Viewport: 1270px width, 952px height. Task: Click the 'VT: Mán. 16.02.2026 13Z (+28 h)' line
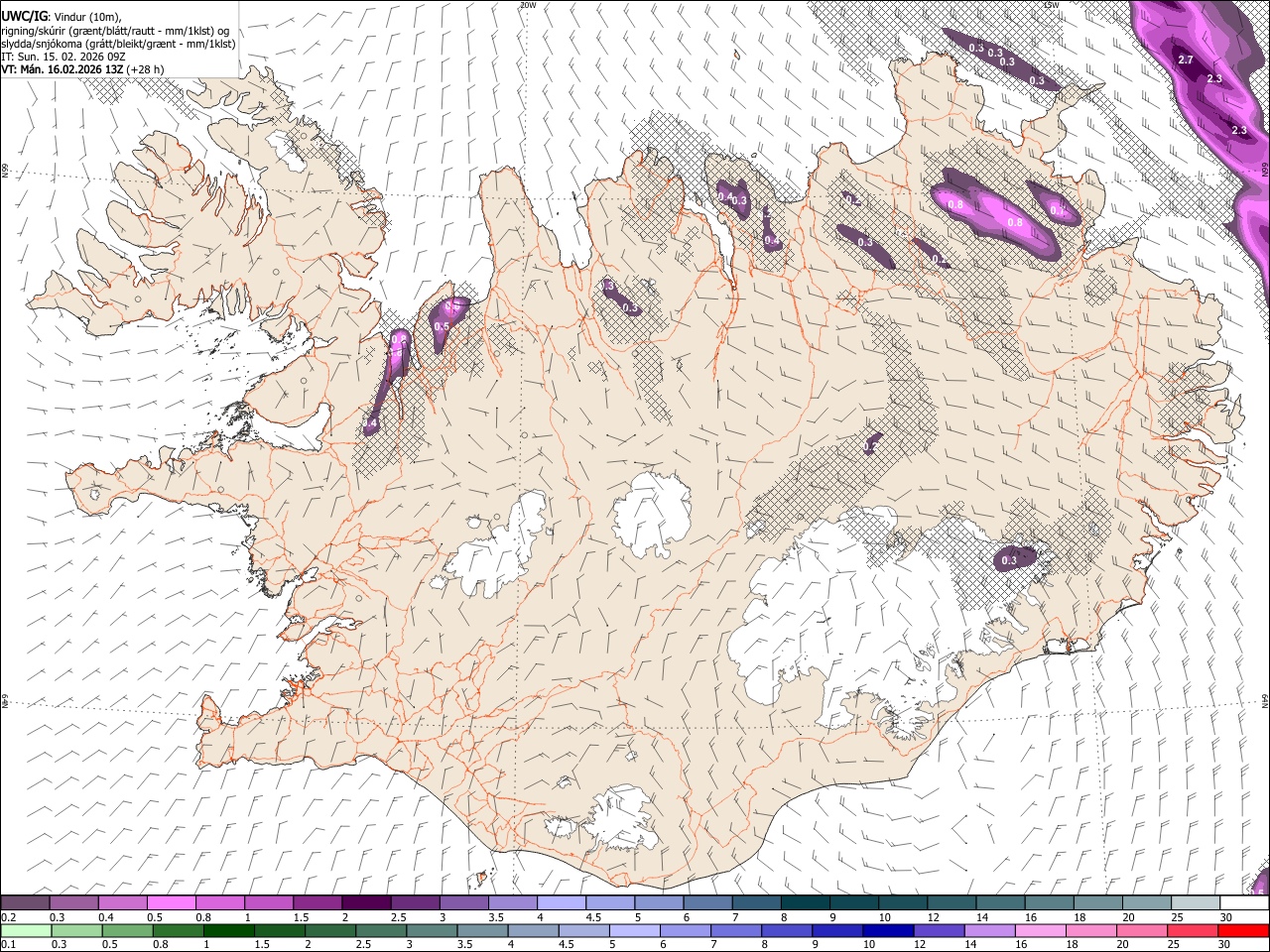tap(82, 69)
